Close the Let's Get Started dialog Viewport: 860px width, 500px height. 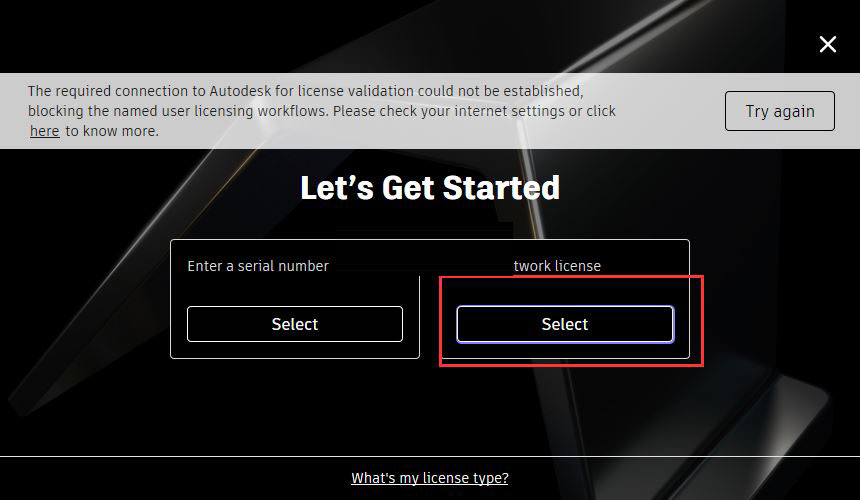828,44
